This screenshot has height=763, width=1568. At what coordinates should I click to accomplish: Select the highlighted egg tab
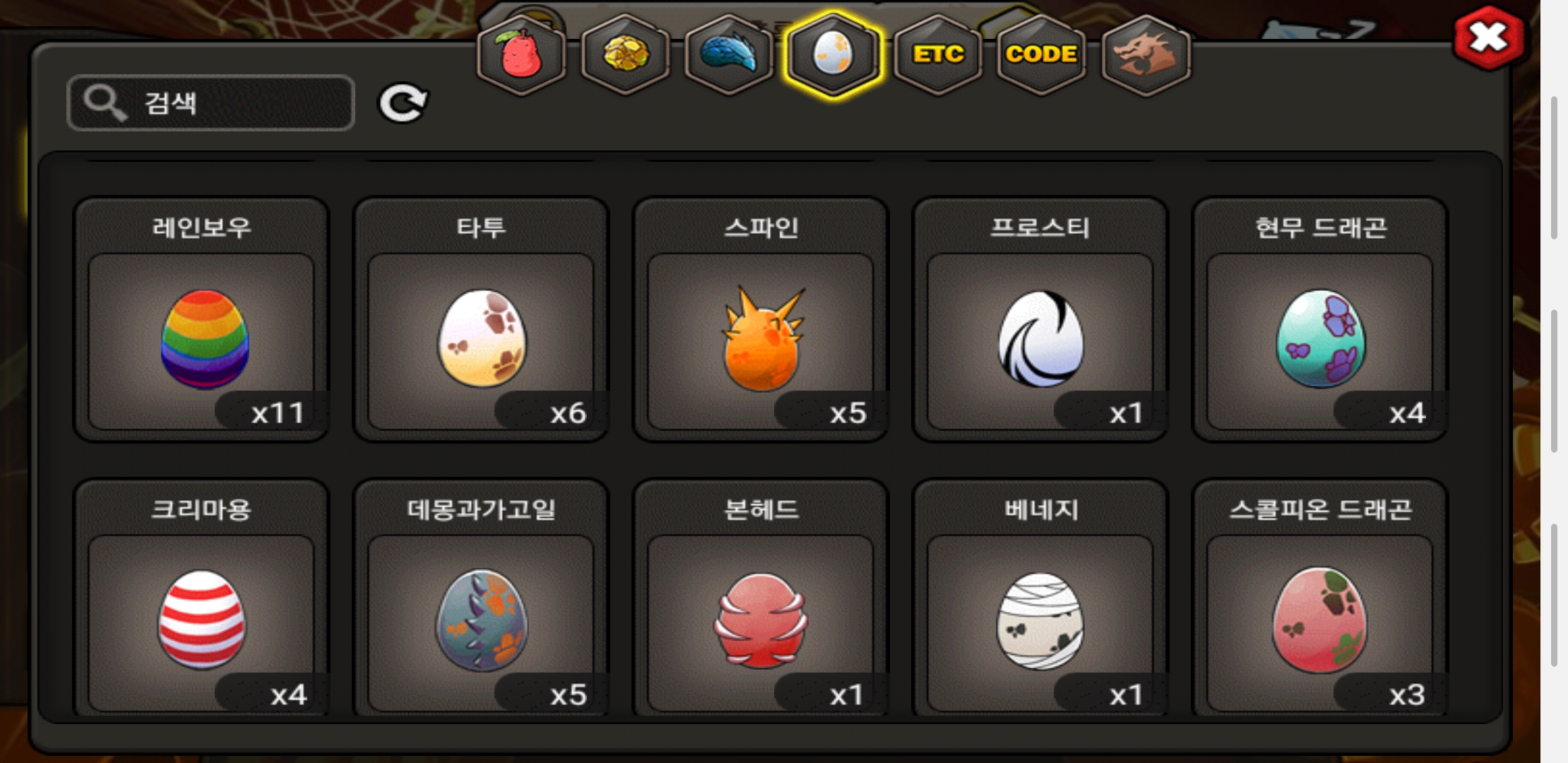tap(833, 55)
